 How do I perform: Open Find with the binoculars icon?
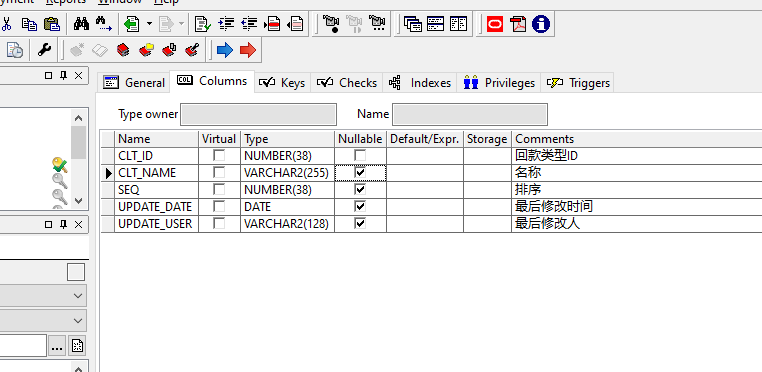(81, 23)
